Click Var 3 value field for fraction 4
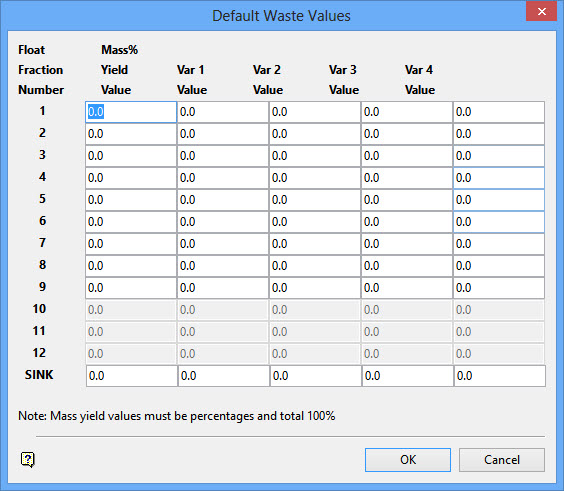Image resolution: width=564 pixels, height=491 pixels. click(407, 178)
